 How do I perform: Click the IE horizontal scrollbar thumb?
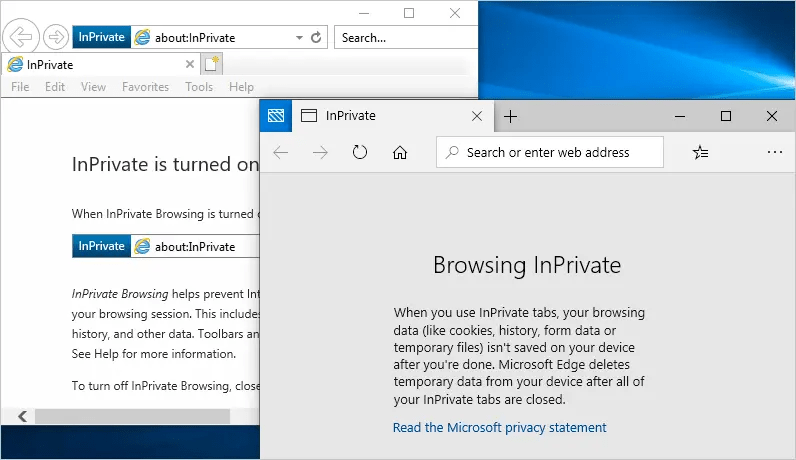tap(132, 416)
